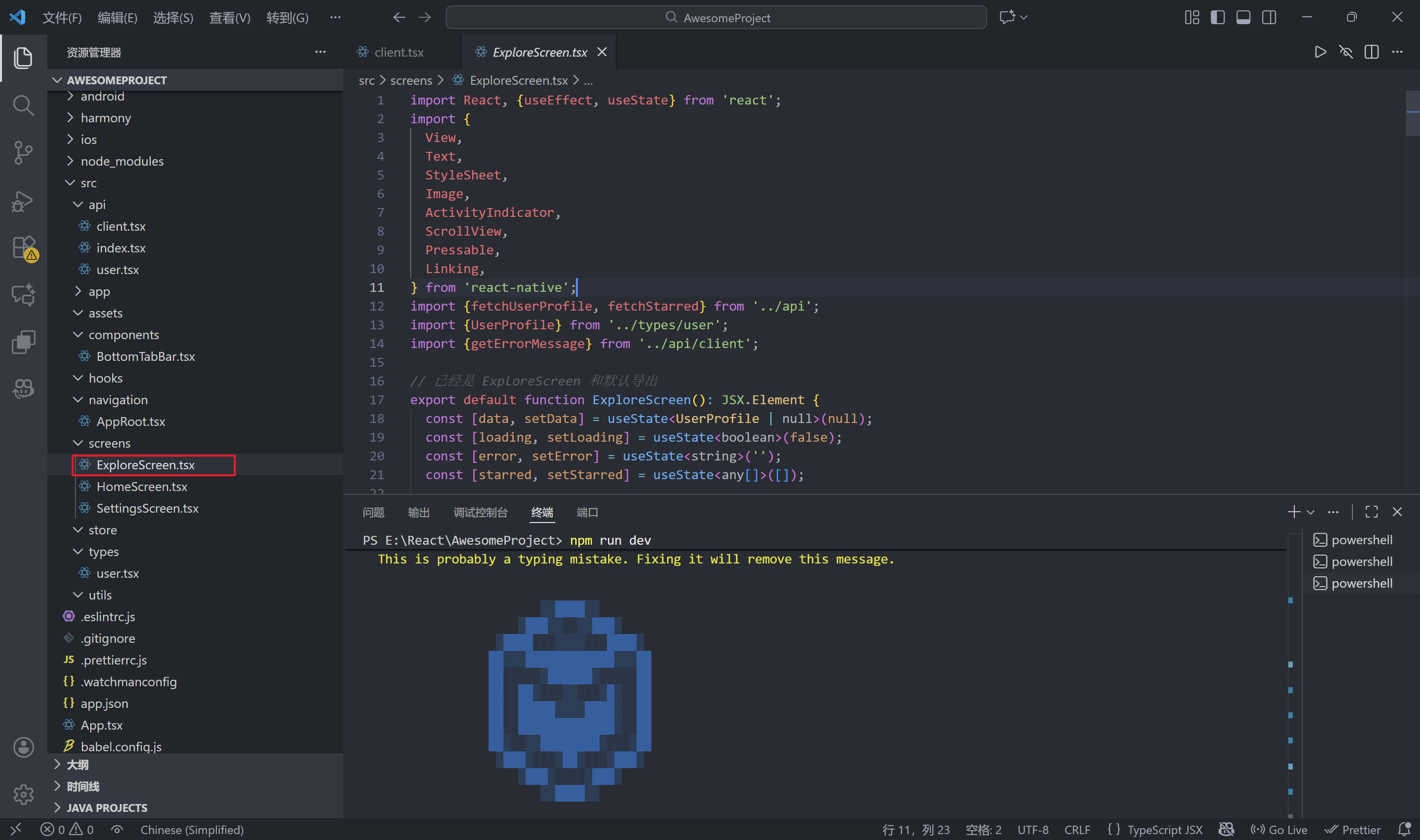Split the editor to the right

click(x=1371, y=52)
